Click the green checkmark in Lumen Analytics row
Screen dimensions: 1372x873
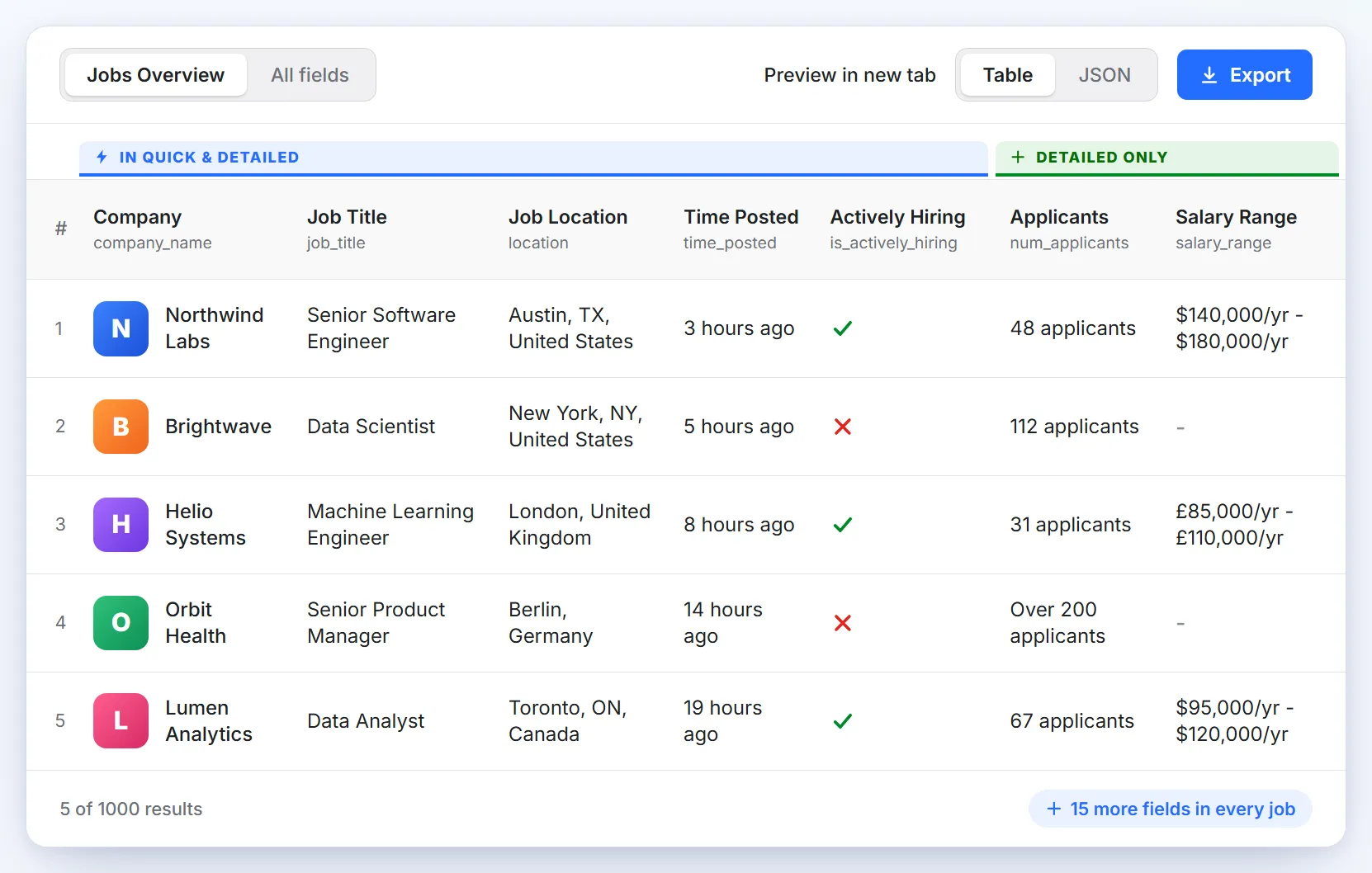pyautogui.click(x=842, y=721)
